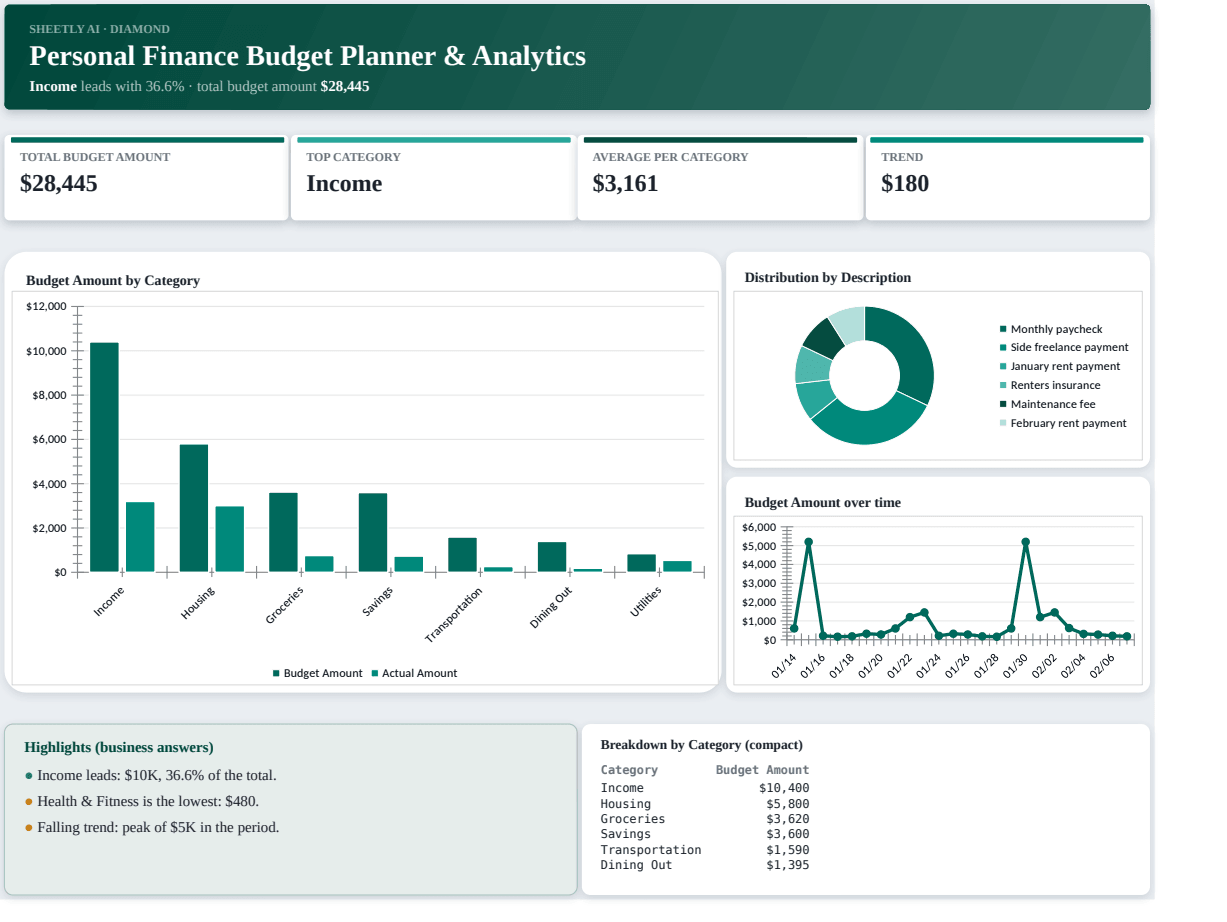Click the Budget Amount by Category title
Screen dimensions: 1227x922
point(113,281)
